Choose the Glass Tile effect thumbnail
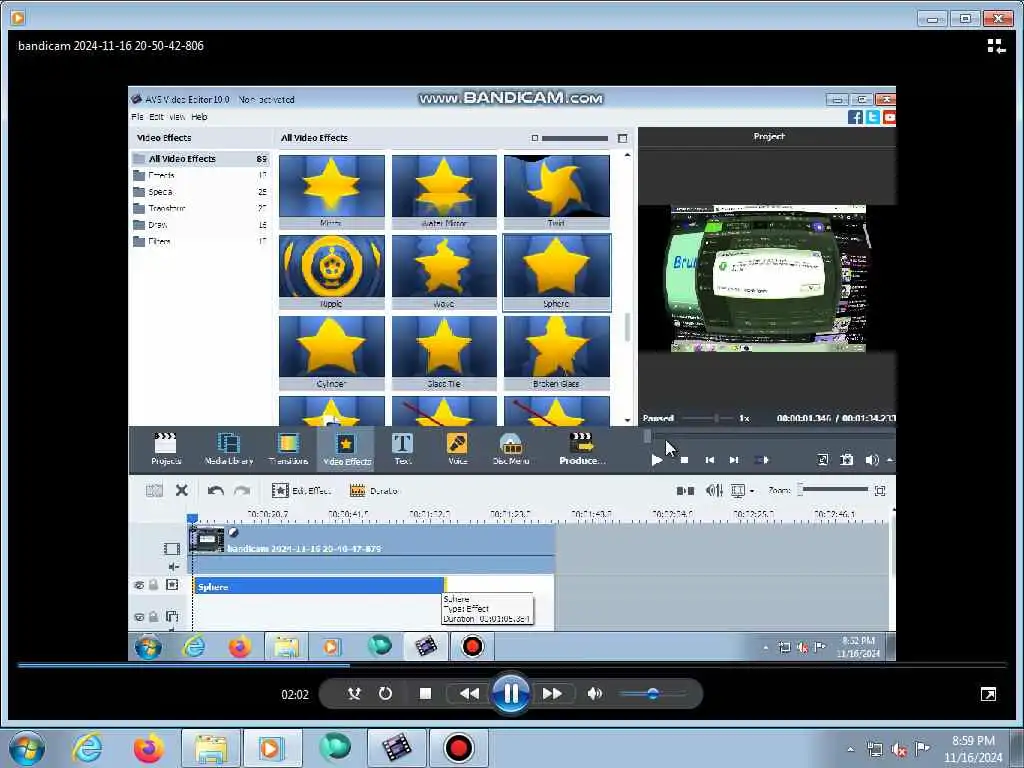The height and width of the screenshot is (768, 1024). tap(444, 353)
